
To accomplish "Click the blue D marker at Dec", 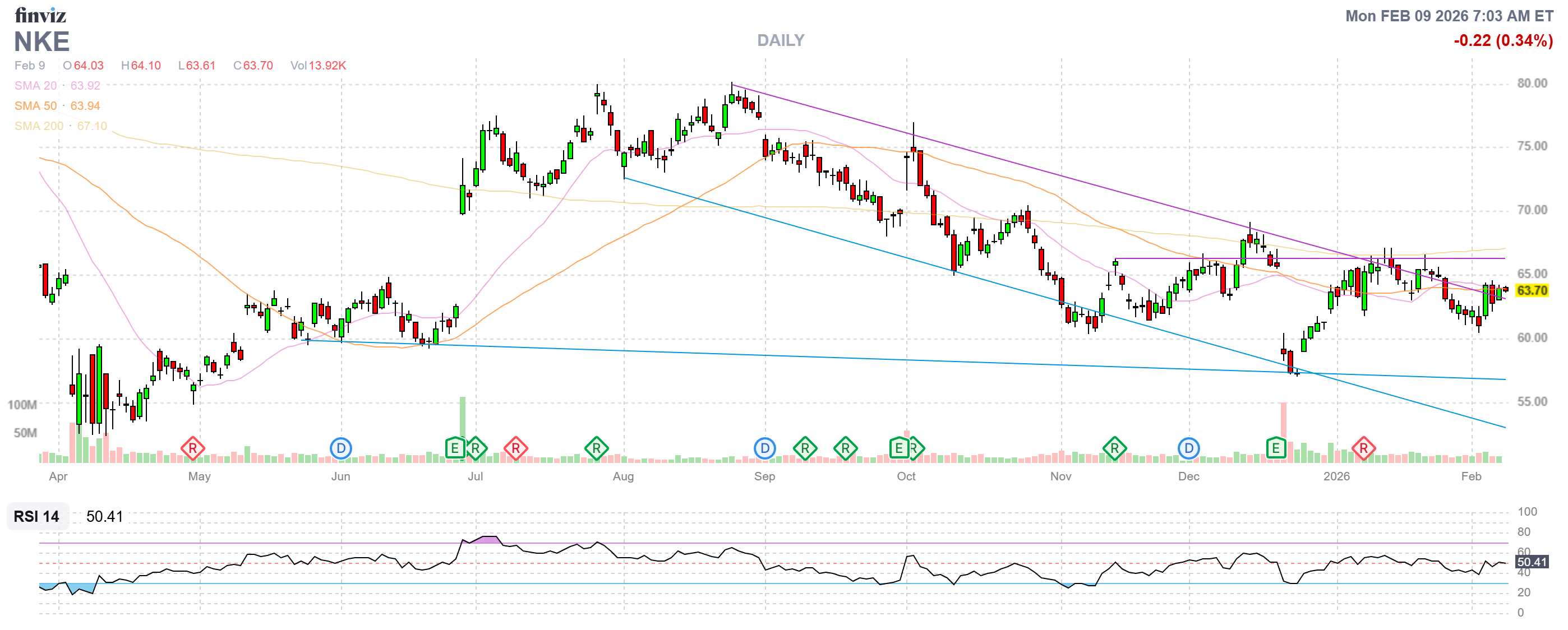I will point(1188,449).
